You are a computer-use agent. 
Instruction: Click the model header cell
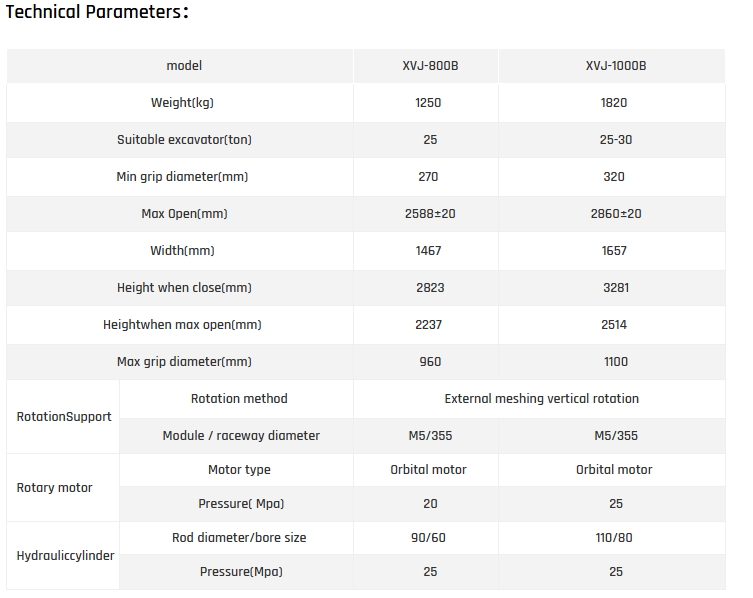point(184,66)
